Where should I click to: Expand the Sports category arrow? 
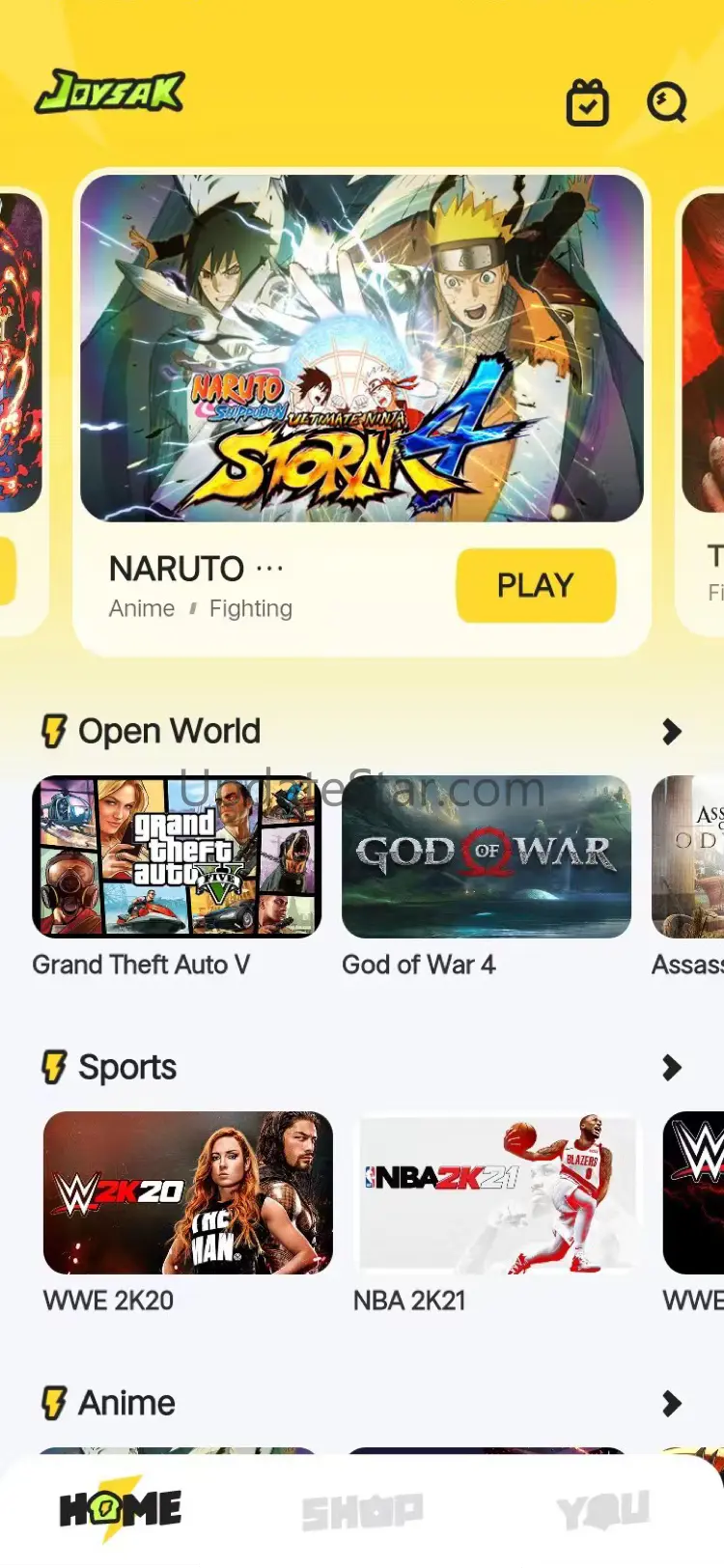point(672,1068)
